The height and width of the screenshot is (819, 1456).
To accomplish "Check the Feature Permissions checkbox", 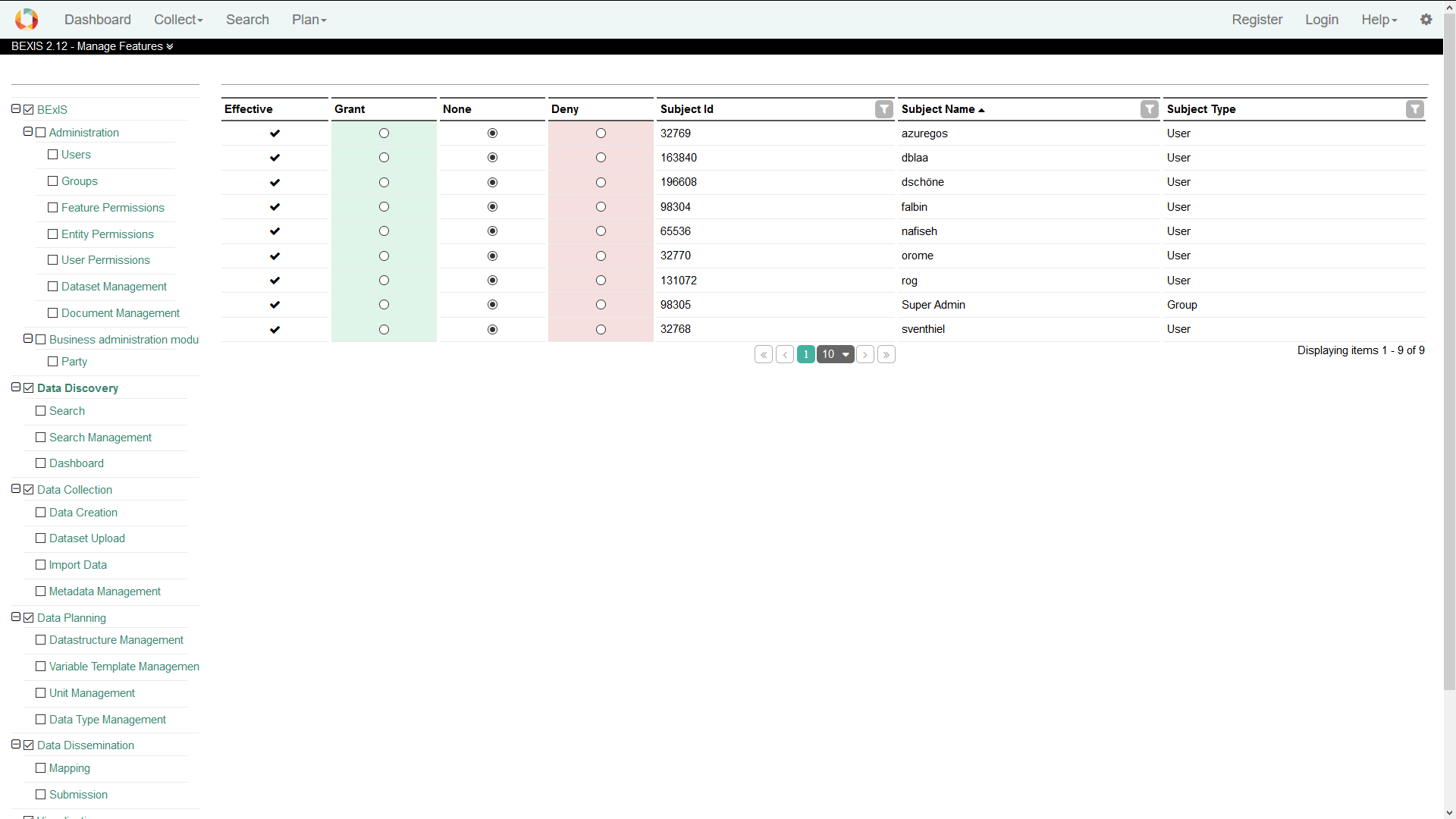I will [53, 208].
